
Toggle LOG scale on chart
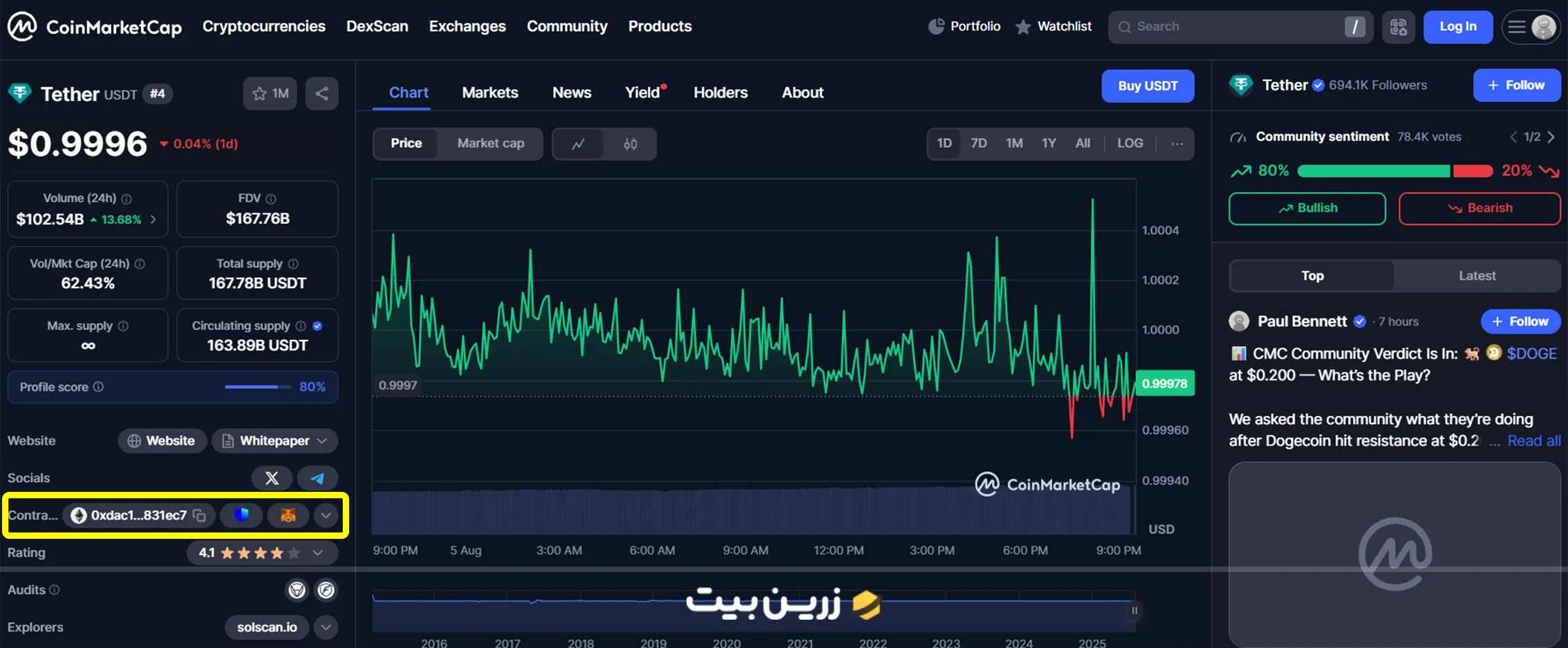[x=1130, y=144]
